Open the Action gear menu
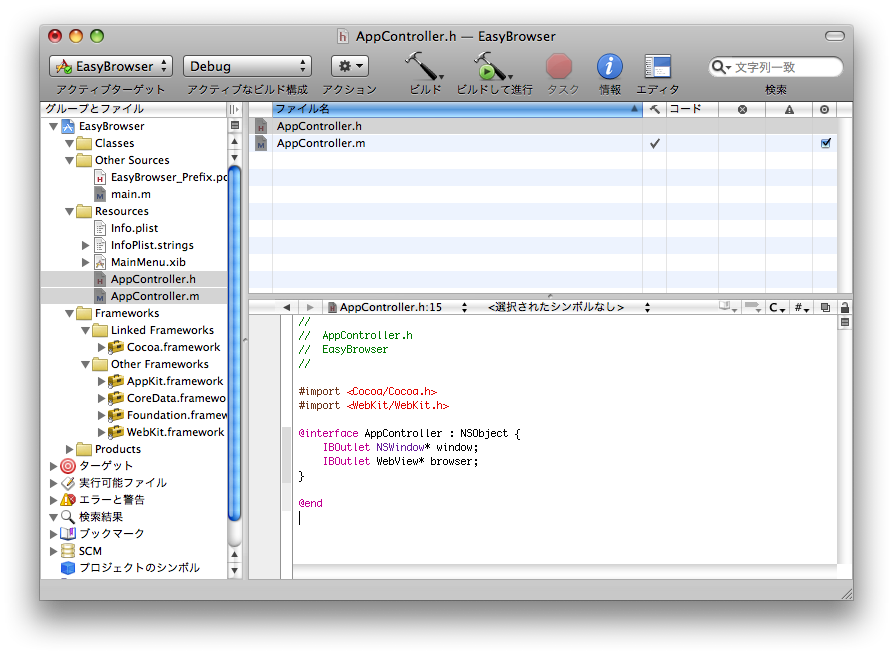The height and width of the screenshot is (655, 893). point(350,66)
